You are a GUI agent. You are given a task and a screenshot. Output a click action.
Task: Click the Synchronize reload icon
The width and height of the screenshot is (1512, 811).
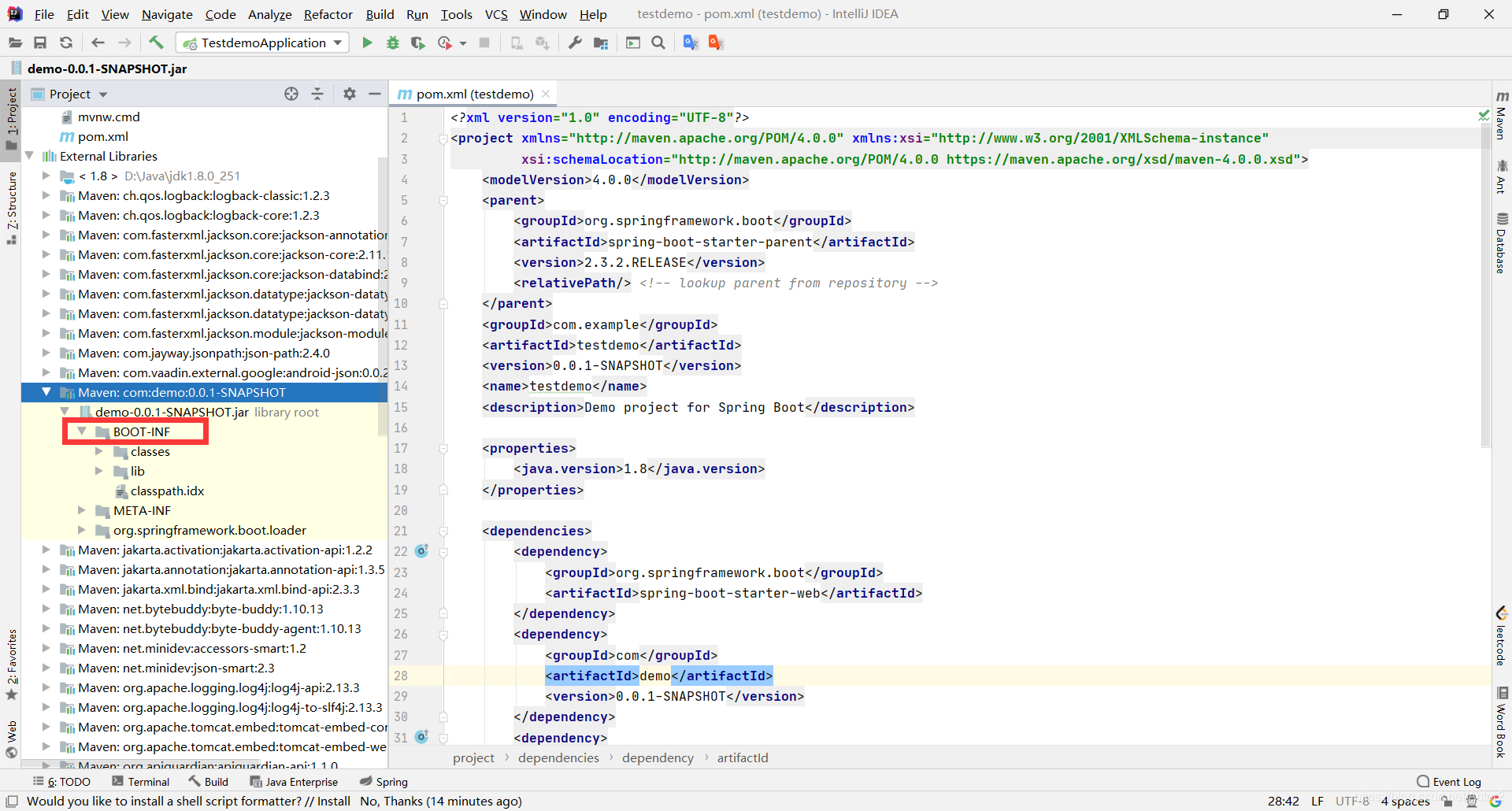66,43
